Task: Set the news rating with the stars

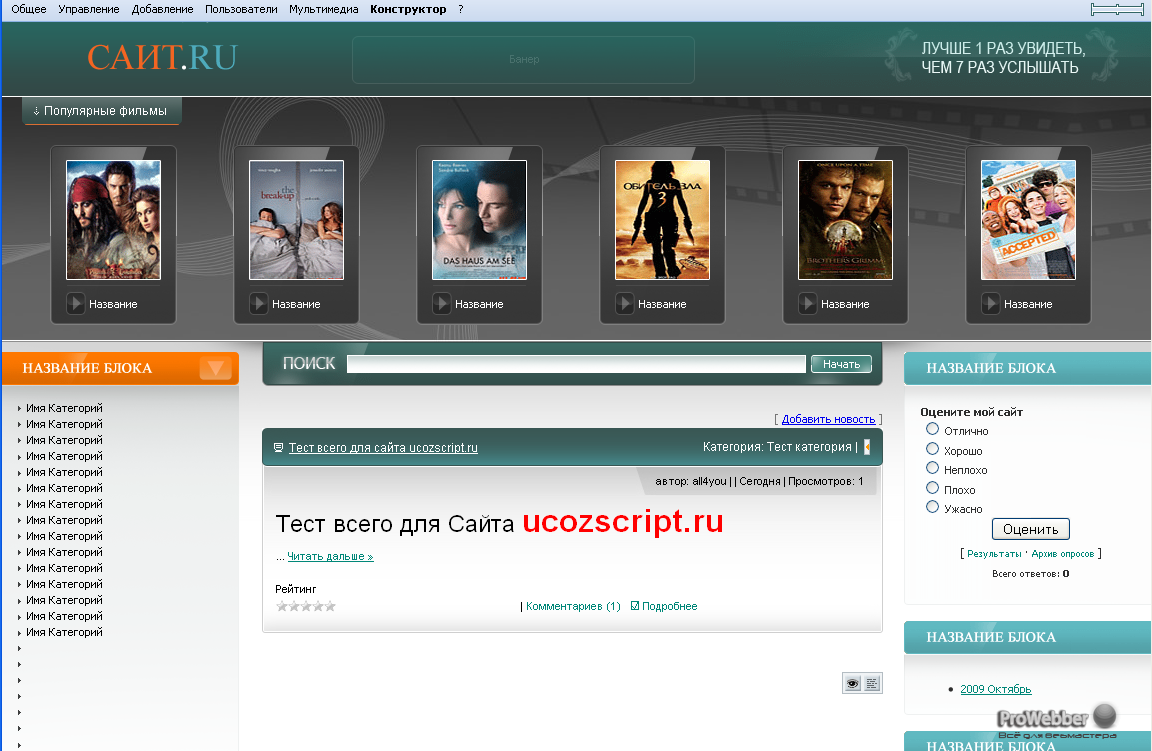Action: pos(306,606)
